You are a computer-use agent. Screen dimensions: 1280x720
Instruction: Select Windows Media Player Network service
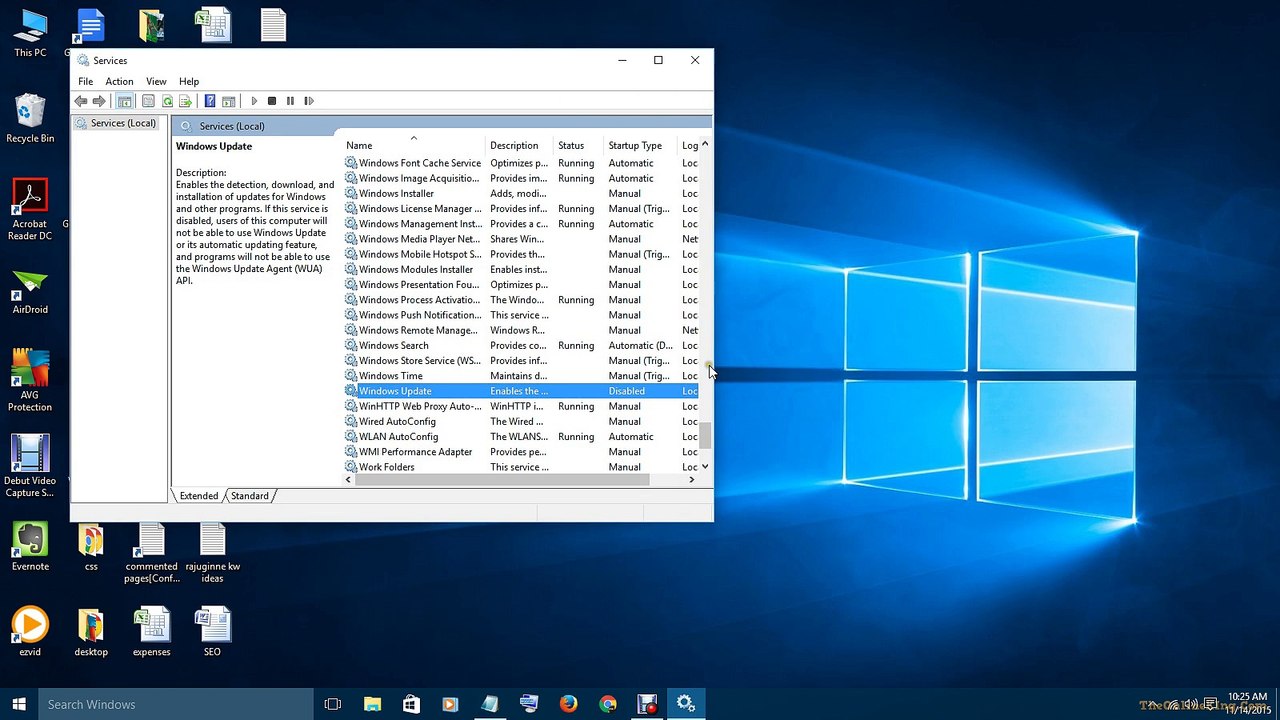(x=522, y=239)
